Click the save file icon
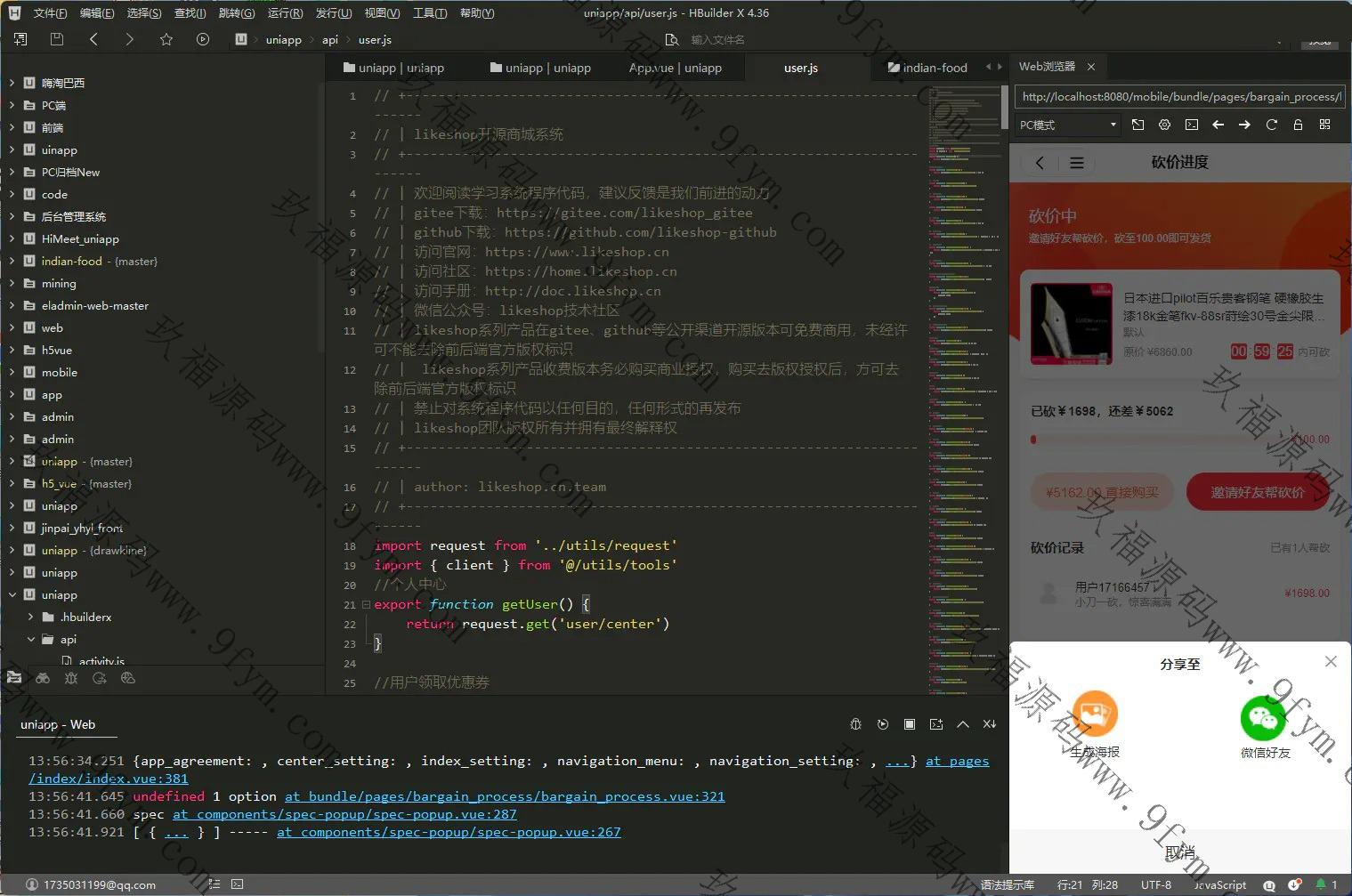The height and width of the screenshot is (896, 1352). pos(57,39)
